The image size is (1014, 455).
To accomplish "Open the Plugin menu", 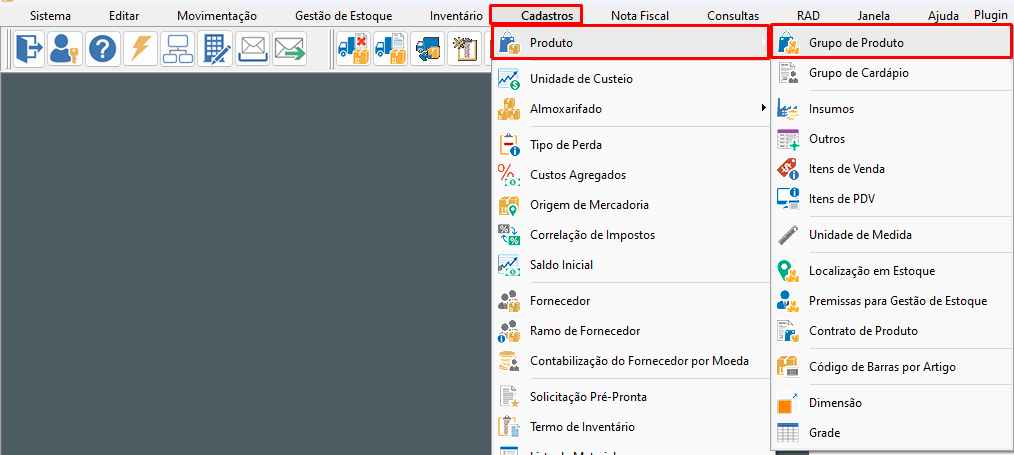I will (991, 15).
